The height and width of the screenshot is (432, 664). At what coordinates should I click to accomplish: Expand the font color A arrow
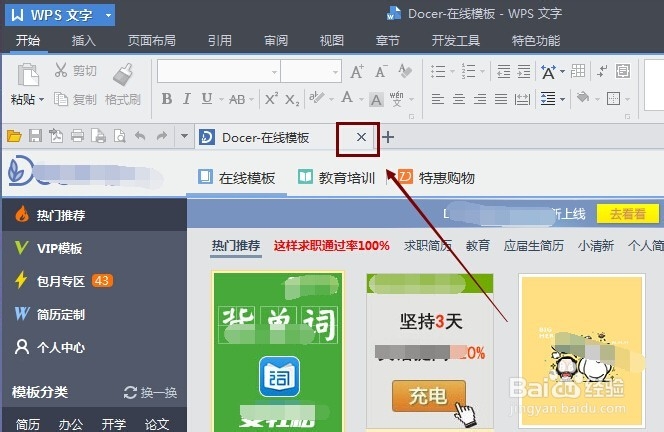click(361, 100)
